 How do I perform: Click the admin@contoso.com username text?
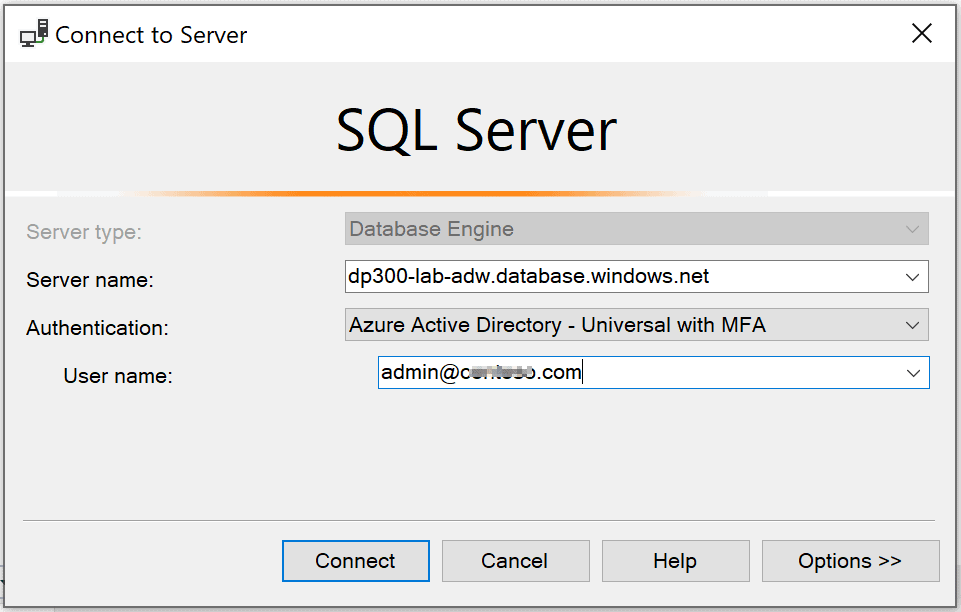480,371
